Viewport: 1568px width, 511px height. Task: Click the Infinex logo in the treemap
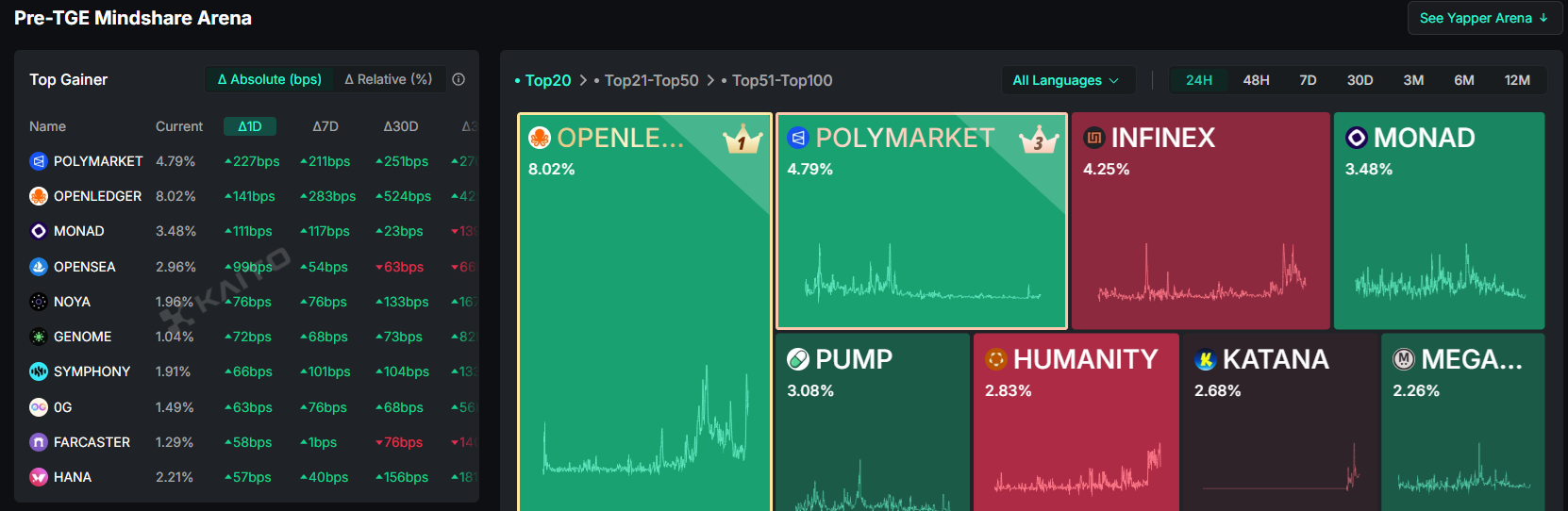1094,138
